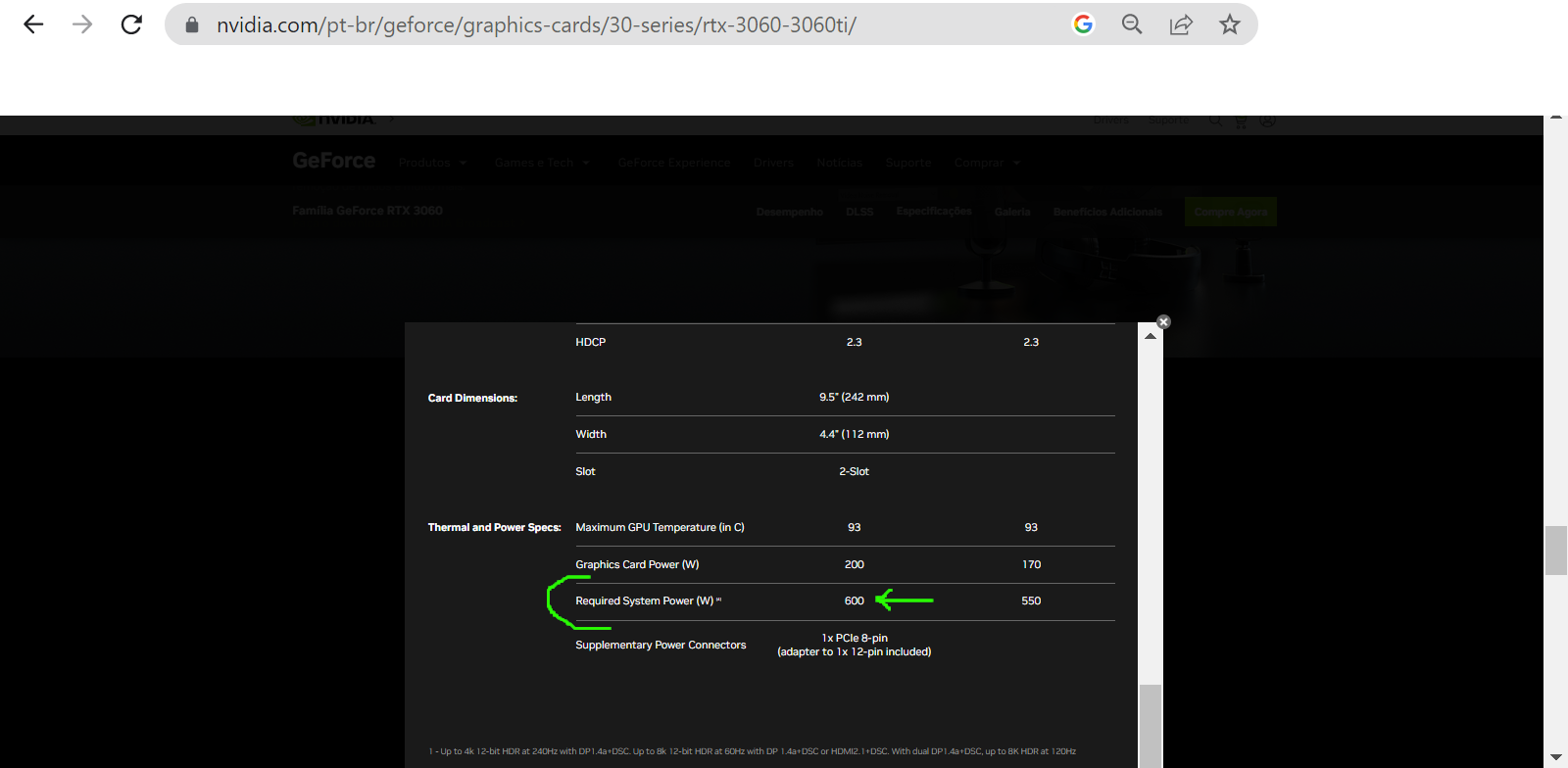Viewport: 1568px width, 768px height.
Task: Click the 9.5" (242 mm) value
Action: point(855,397)
